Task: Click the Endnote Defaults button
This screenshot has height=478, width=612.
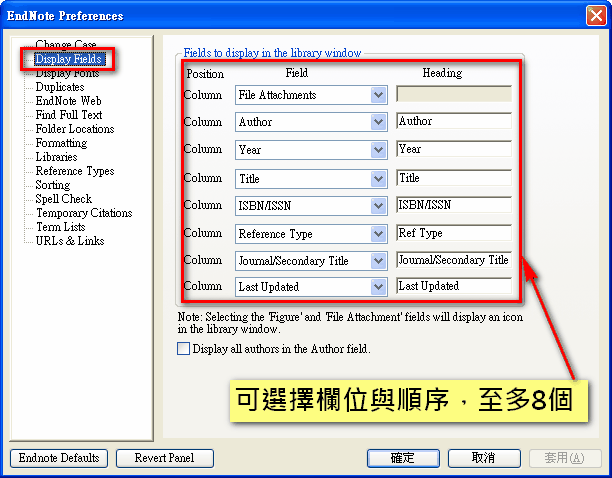Action: tap(59, 458)
